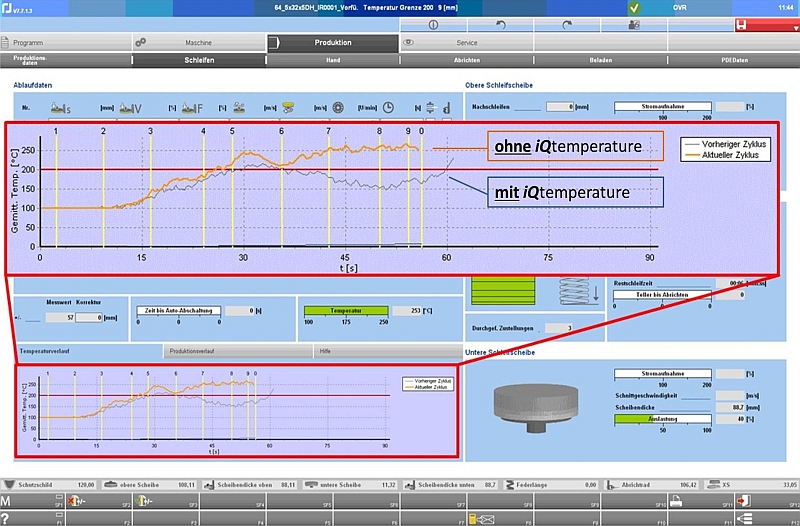Open the Produktionsdaten sub-tab

coord(66,60)
